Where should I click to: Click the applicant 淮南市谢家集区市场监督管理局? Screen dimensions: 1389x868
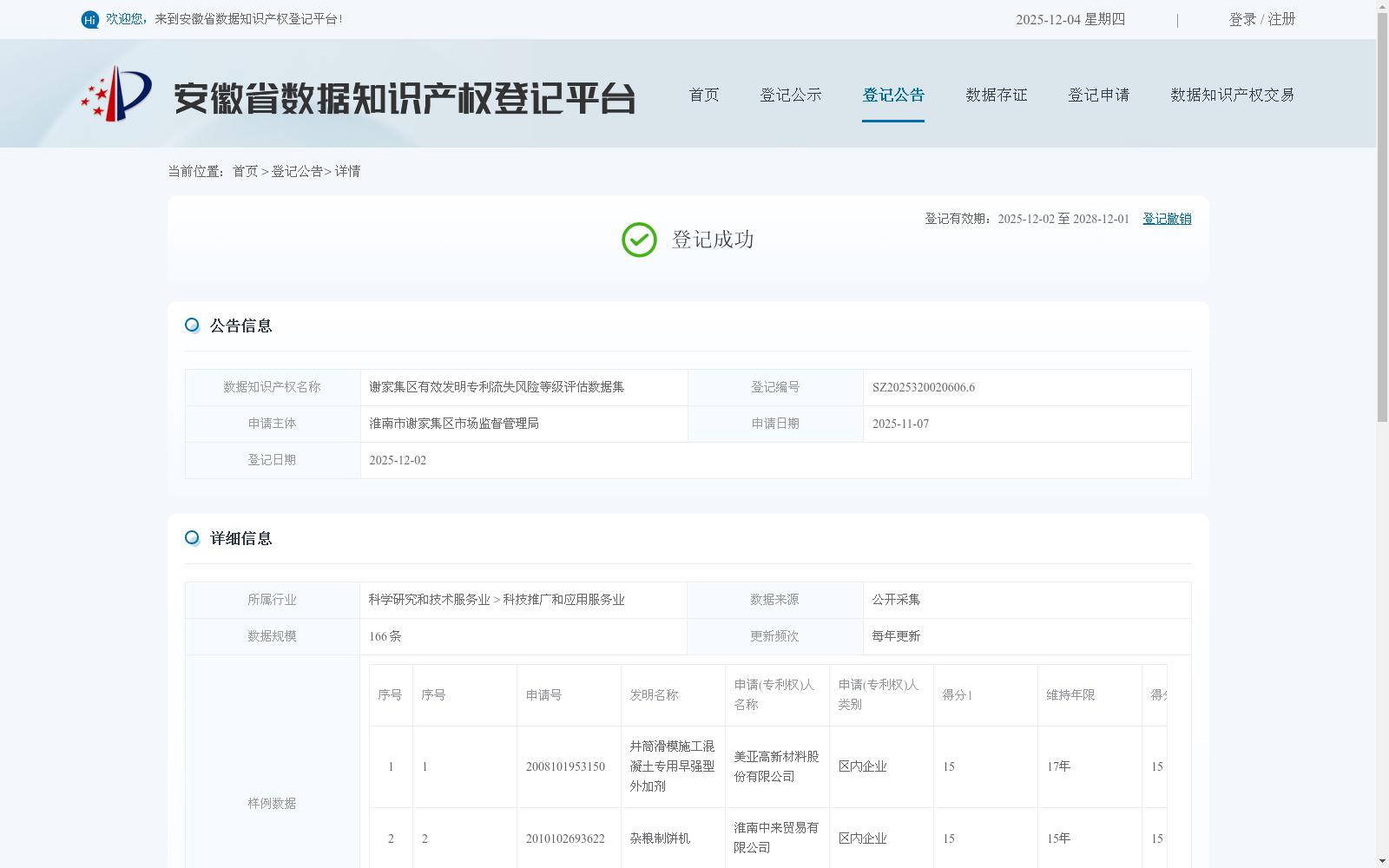click(454, 424)
